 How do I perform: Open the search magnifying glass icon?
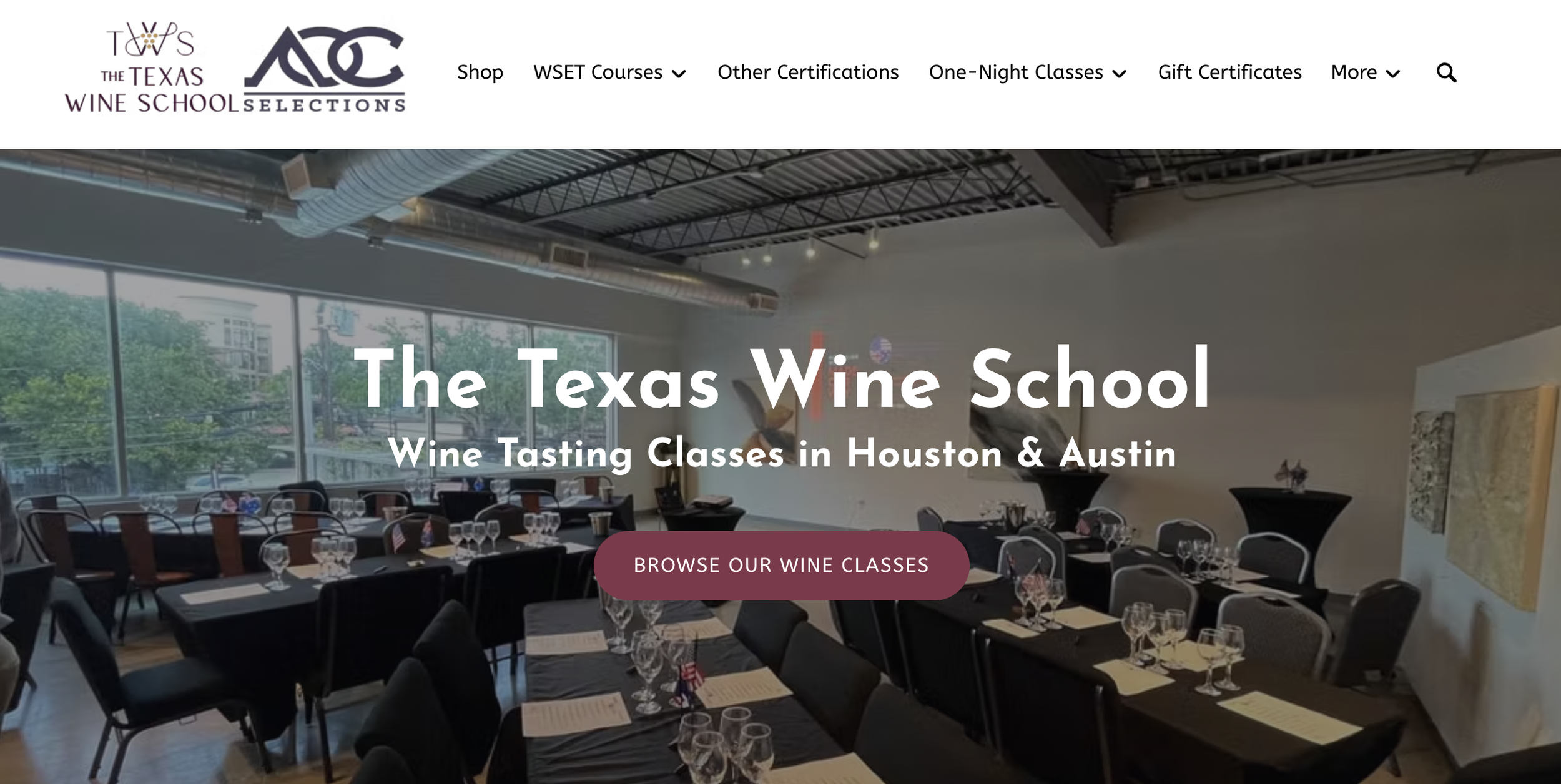click(1446, 73)
